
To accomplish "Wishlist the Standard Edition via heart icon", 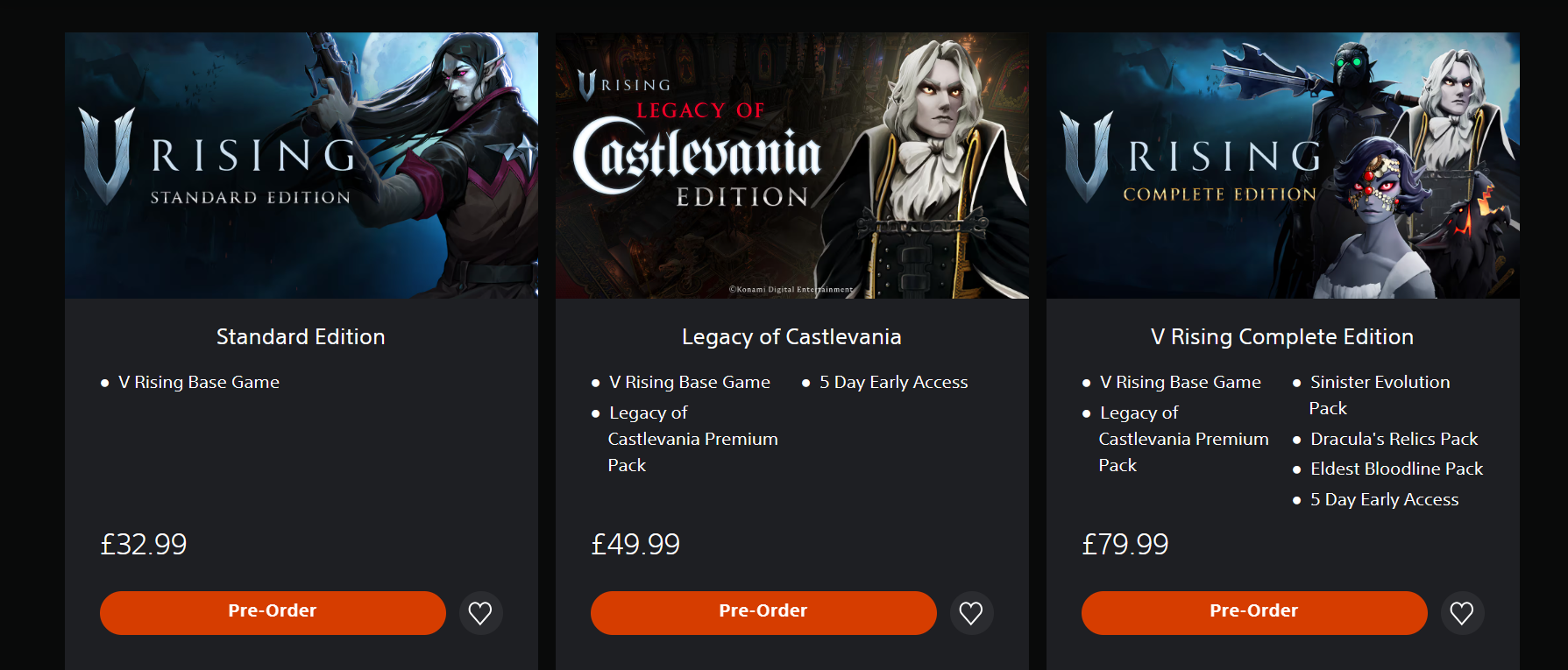I will pyautogui.click(x=479, y=613).
